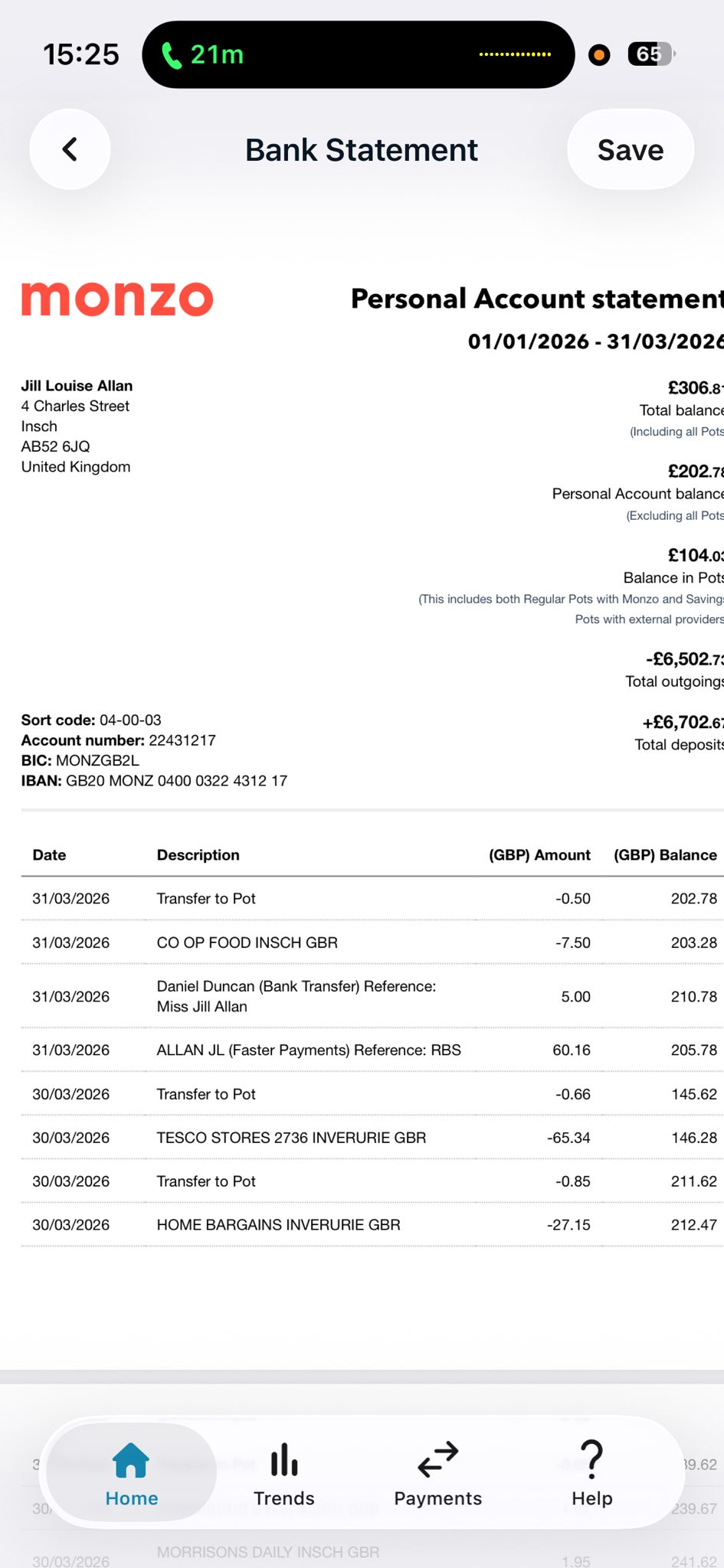Tap the Help question mark icon
Image resolution: width=724 pixels, height=1568 pixels.
tap(591, 1459)
